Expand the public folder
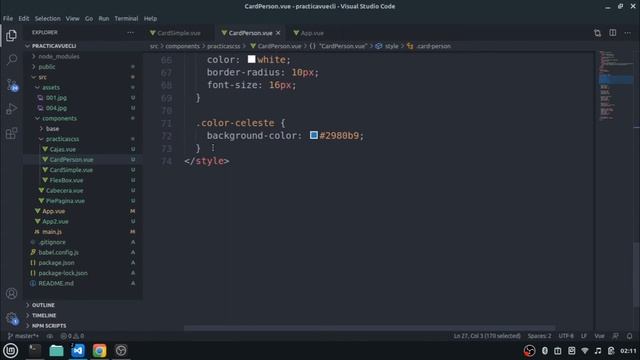Viewport: 640px width, 360px height. point(47,67)
